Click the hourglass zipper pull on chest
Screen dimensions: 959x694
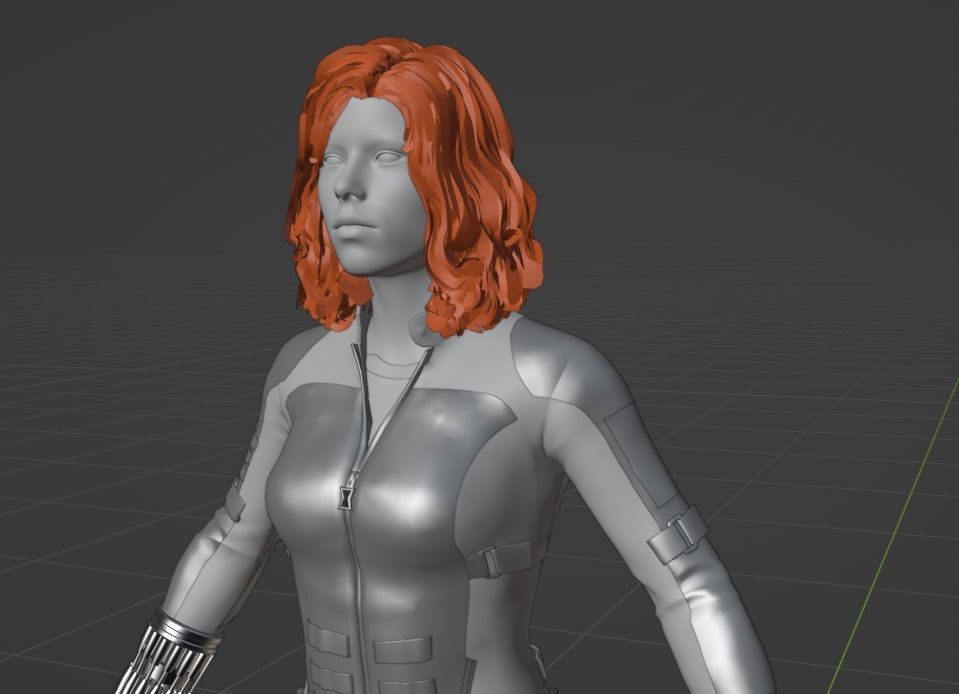click(x=346, y=496)
